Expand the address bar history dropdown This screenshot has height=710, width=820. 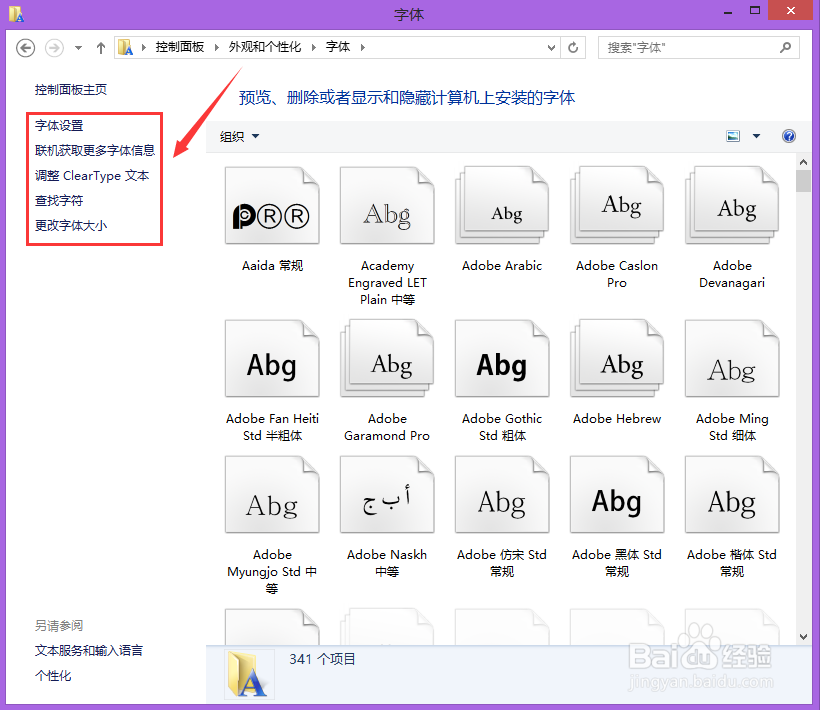(551, 47)
